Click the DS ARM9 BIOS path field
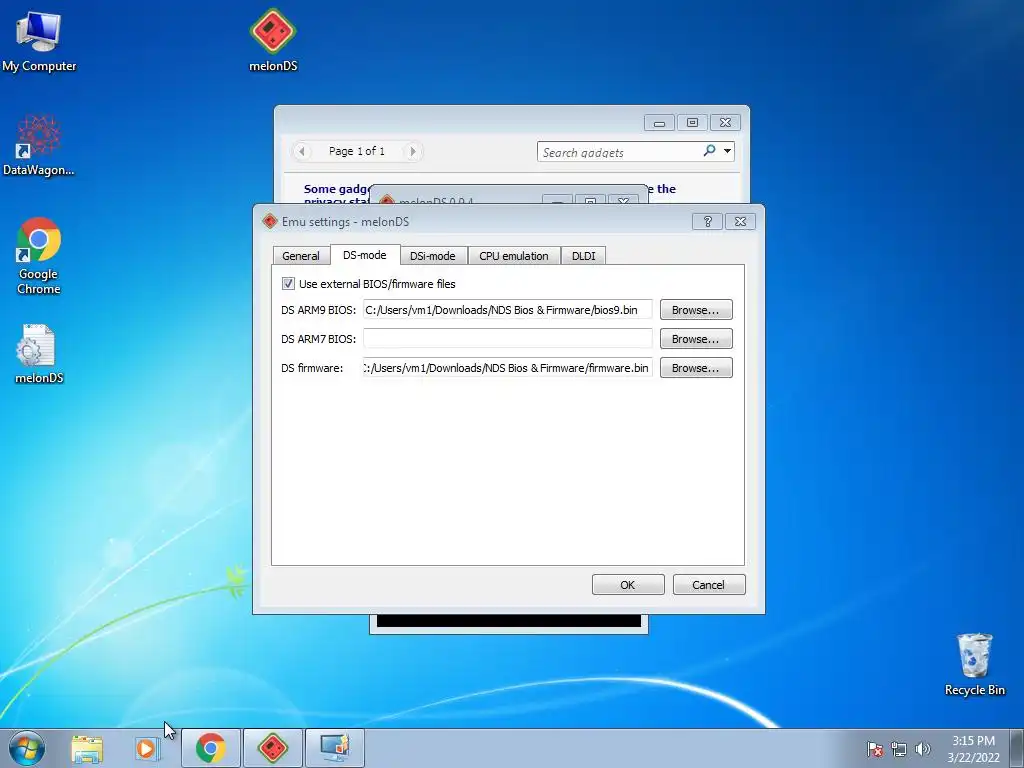 pos(507,310)
